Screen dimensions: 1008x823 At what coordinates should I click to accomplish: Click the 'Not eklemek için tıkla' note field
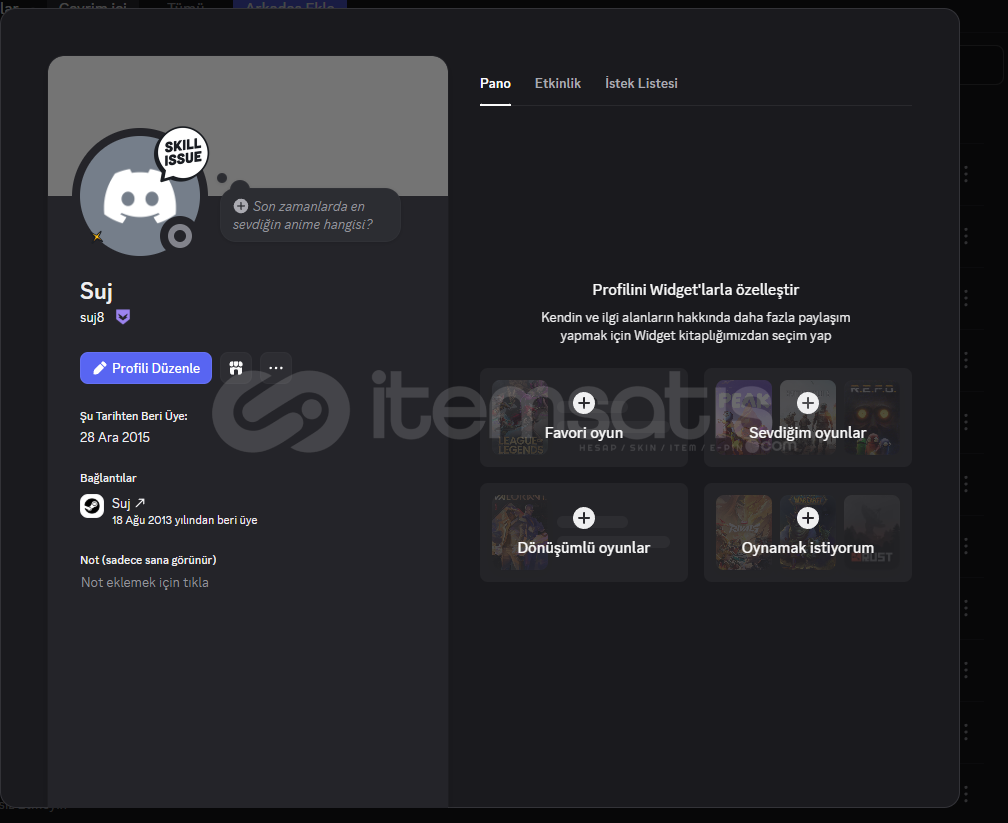point(145,582)
